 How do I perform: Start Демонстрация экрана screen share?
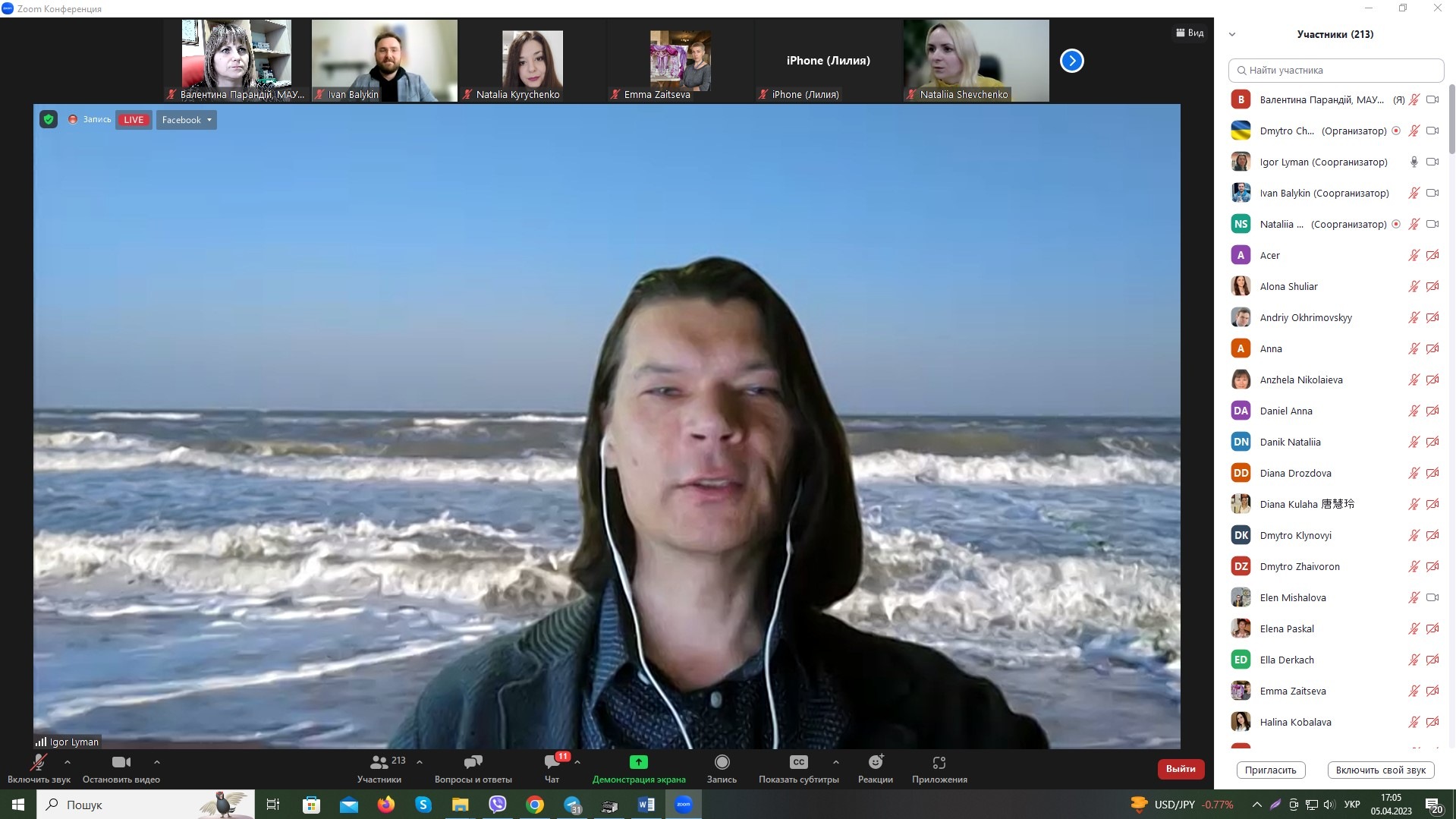639,768
